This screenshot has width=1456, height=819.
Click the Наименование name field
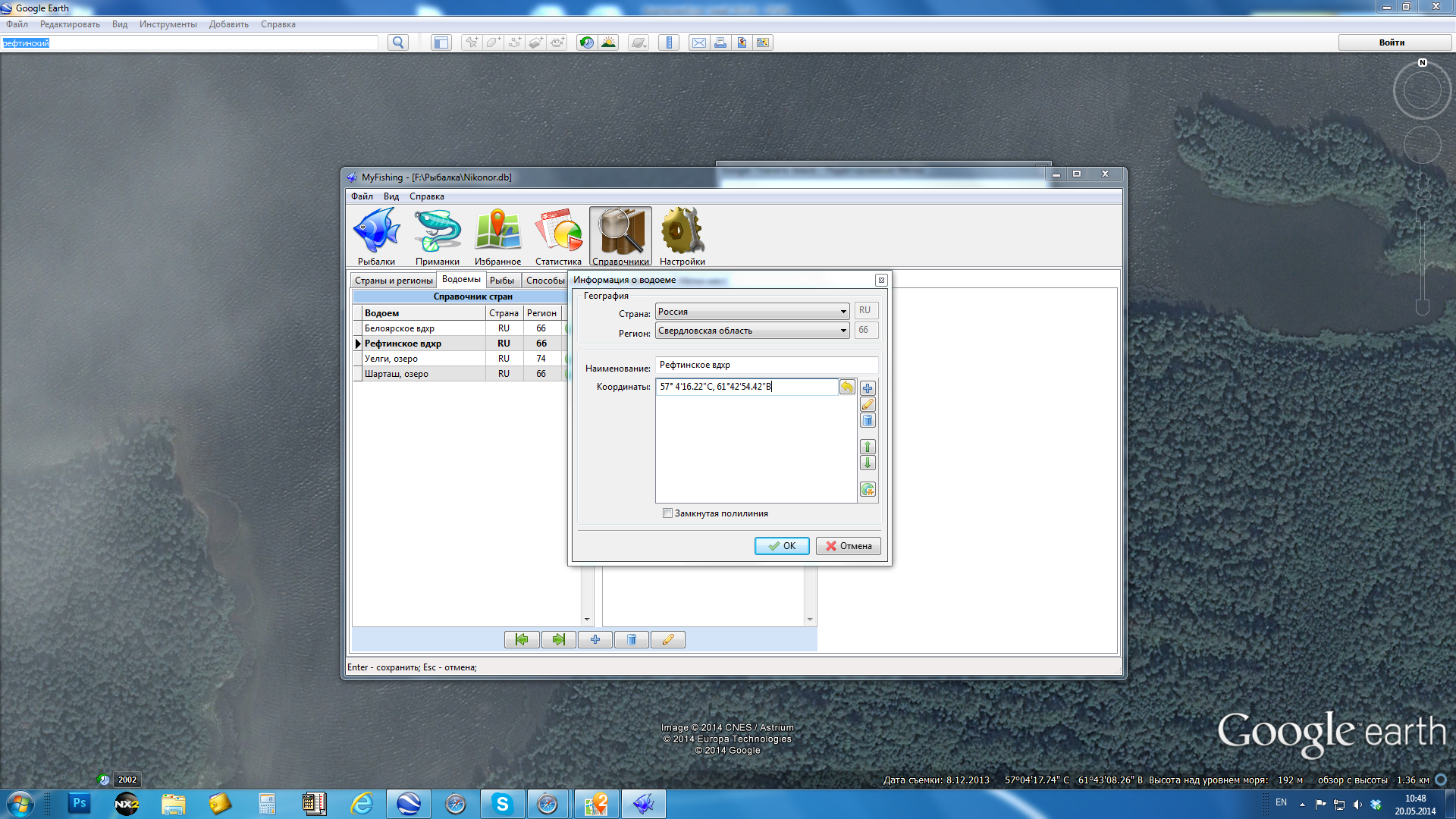(767, 365)
